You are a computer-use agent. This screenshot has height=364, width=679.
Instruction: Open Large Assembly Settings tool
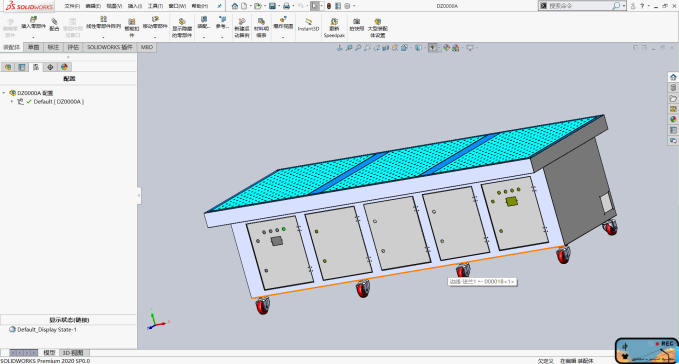(378, 28)
